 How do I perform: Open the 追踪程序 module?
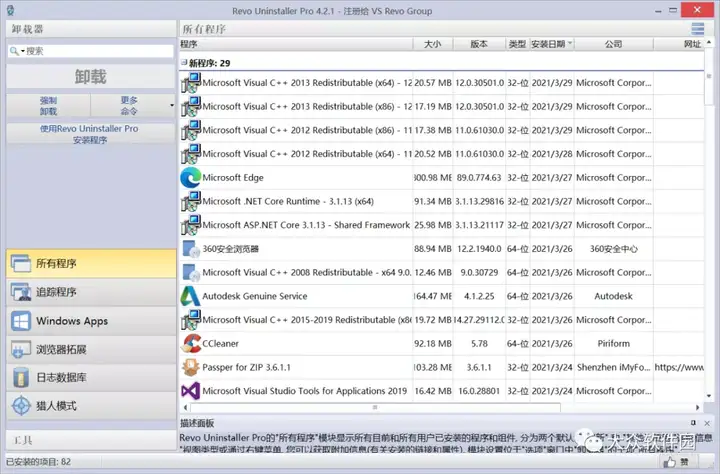coord(91,292)
